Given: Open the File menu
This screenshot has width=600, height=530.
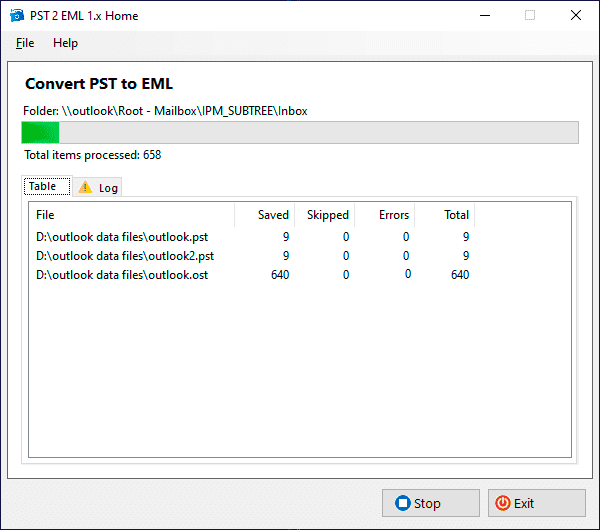Looking at the screenshot, I should pos(25,43).
